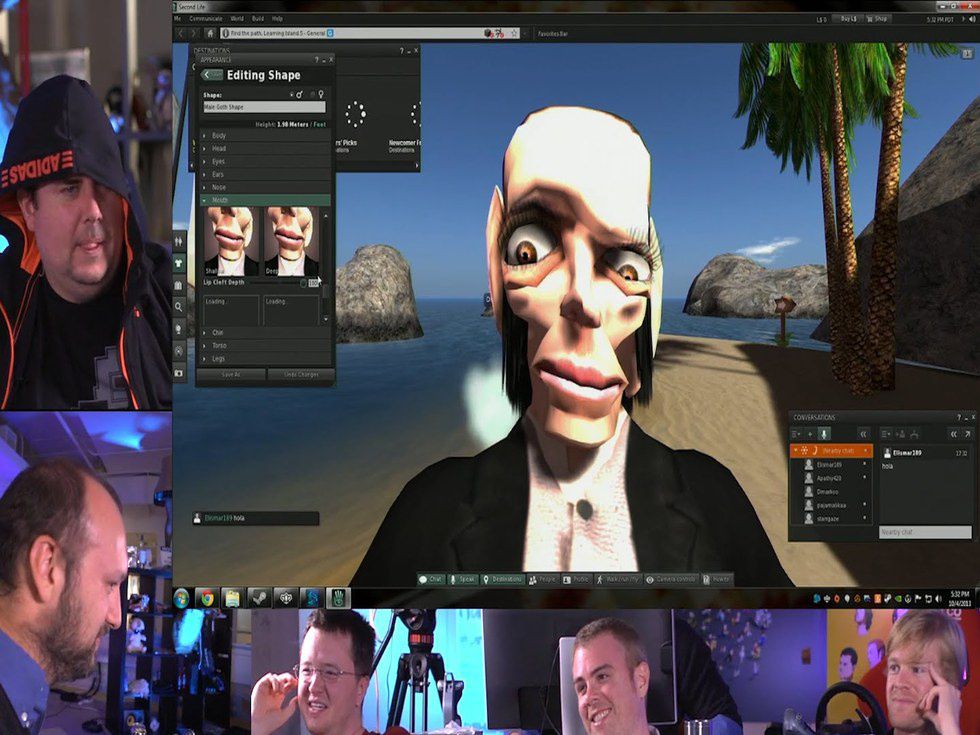
Task: Open Google Chrome from the Windows taskbar
Action: [x=206, y=598]
